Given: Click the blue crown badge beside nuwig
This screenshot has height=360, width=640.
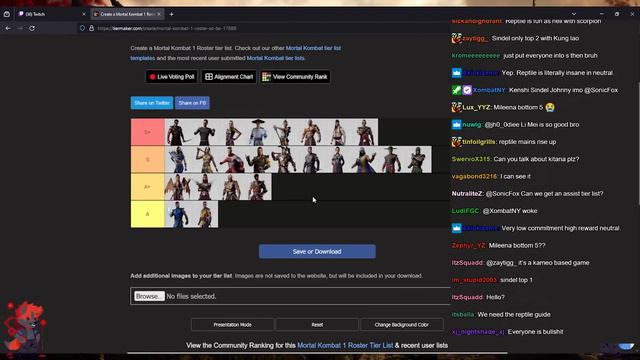Looking at the screenshot, I should [x=456, y=124].
